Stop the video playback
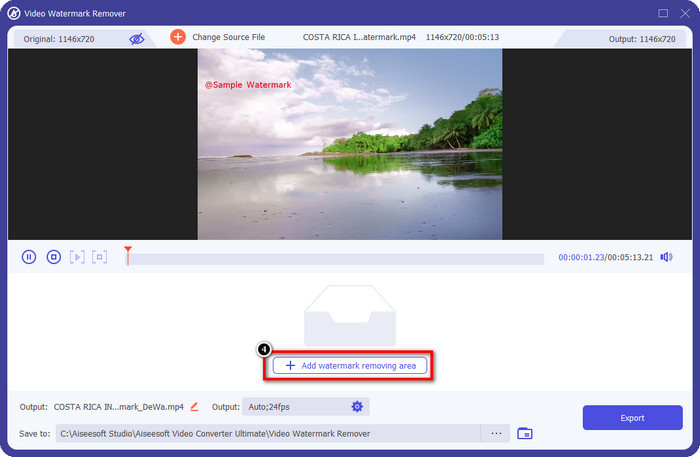This screenshot has width=700, height=457. click(54, 257)
